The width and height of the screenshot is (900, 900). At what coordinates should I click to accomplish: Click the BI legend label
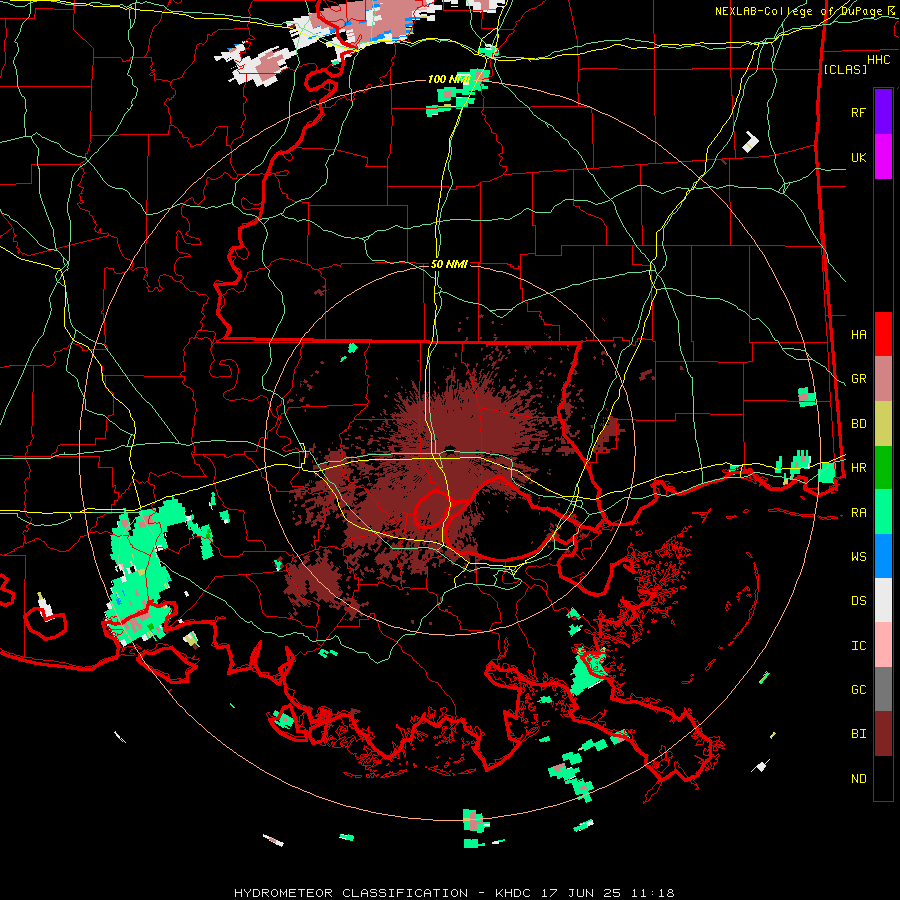[858, 734]
